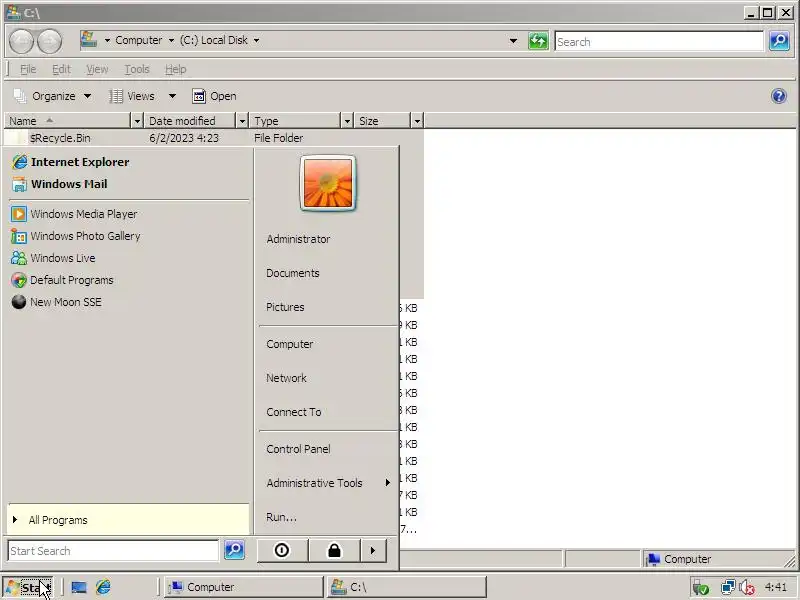
Task: Launch Windows Mail from Start menu
Action: click(60, 184)
